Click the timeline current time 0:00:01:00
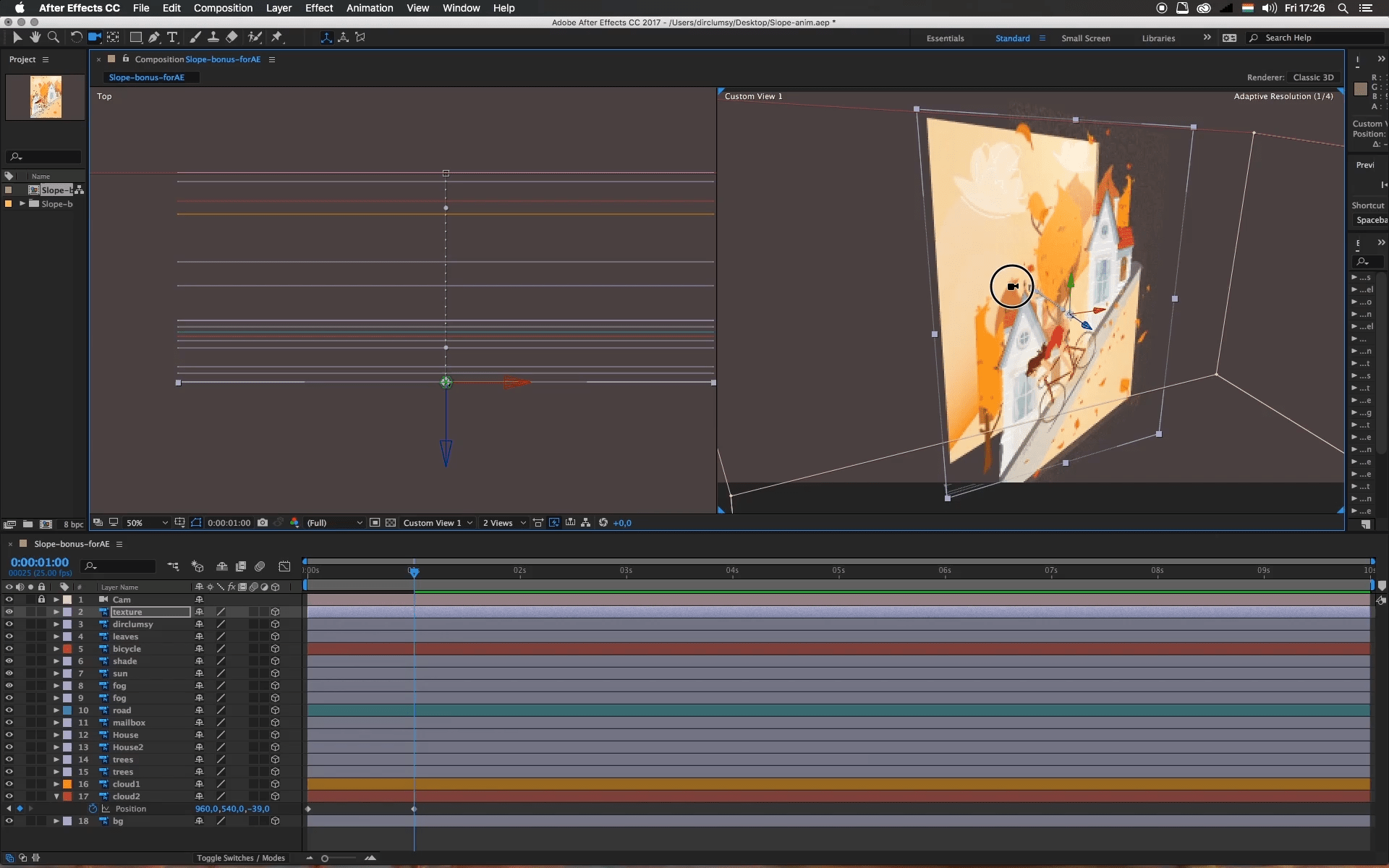This screenshot has width=1389, height=868. (40, 562)
